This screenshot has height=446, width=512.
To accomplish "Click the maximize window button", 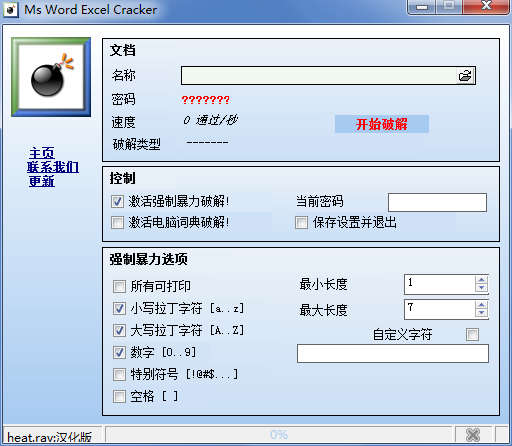I will [x=449, y=6].
